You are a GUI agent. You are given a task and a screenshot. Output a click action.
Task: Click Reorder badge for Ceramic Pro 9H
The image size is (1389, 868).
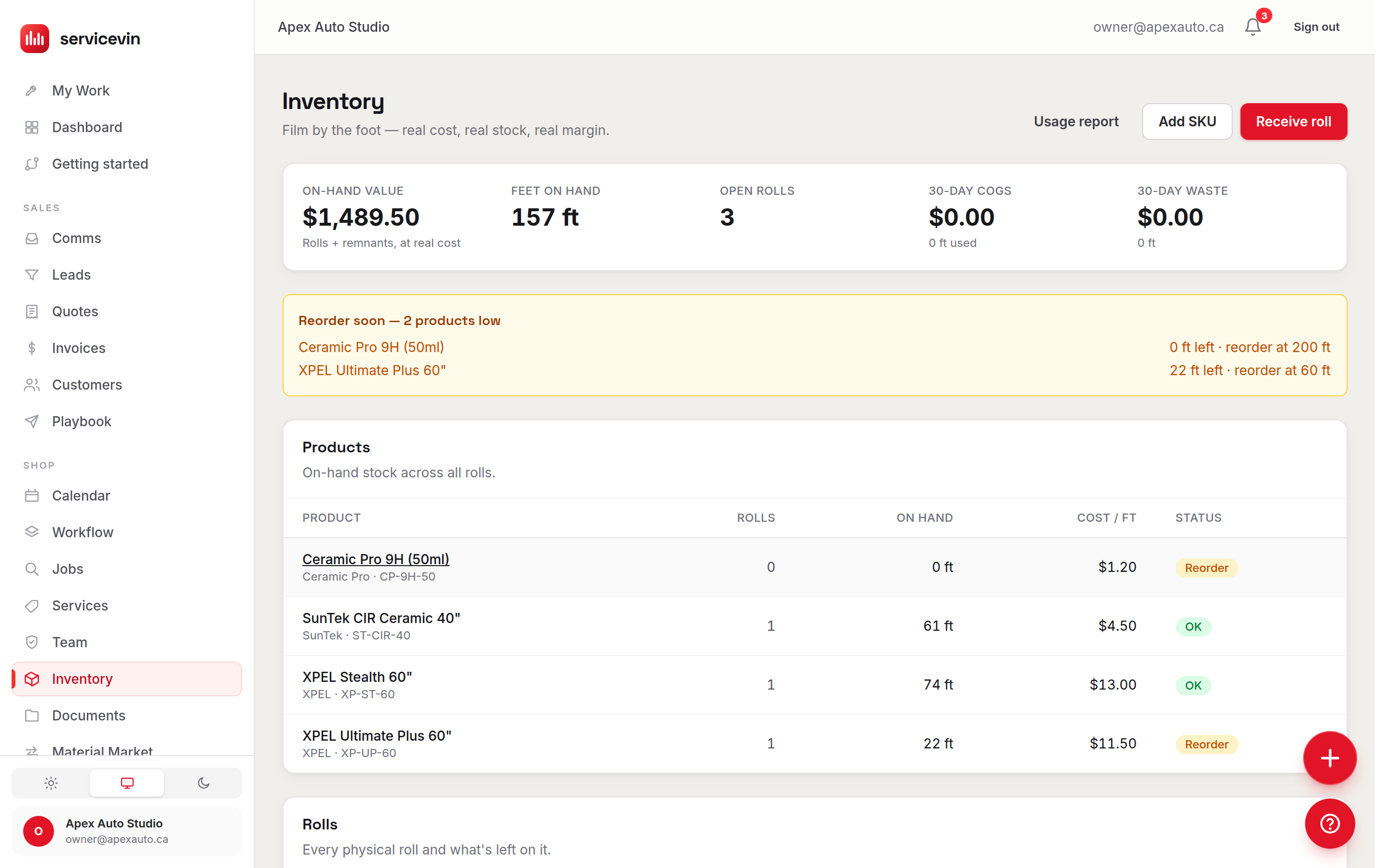click(x=1207, y=568)
